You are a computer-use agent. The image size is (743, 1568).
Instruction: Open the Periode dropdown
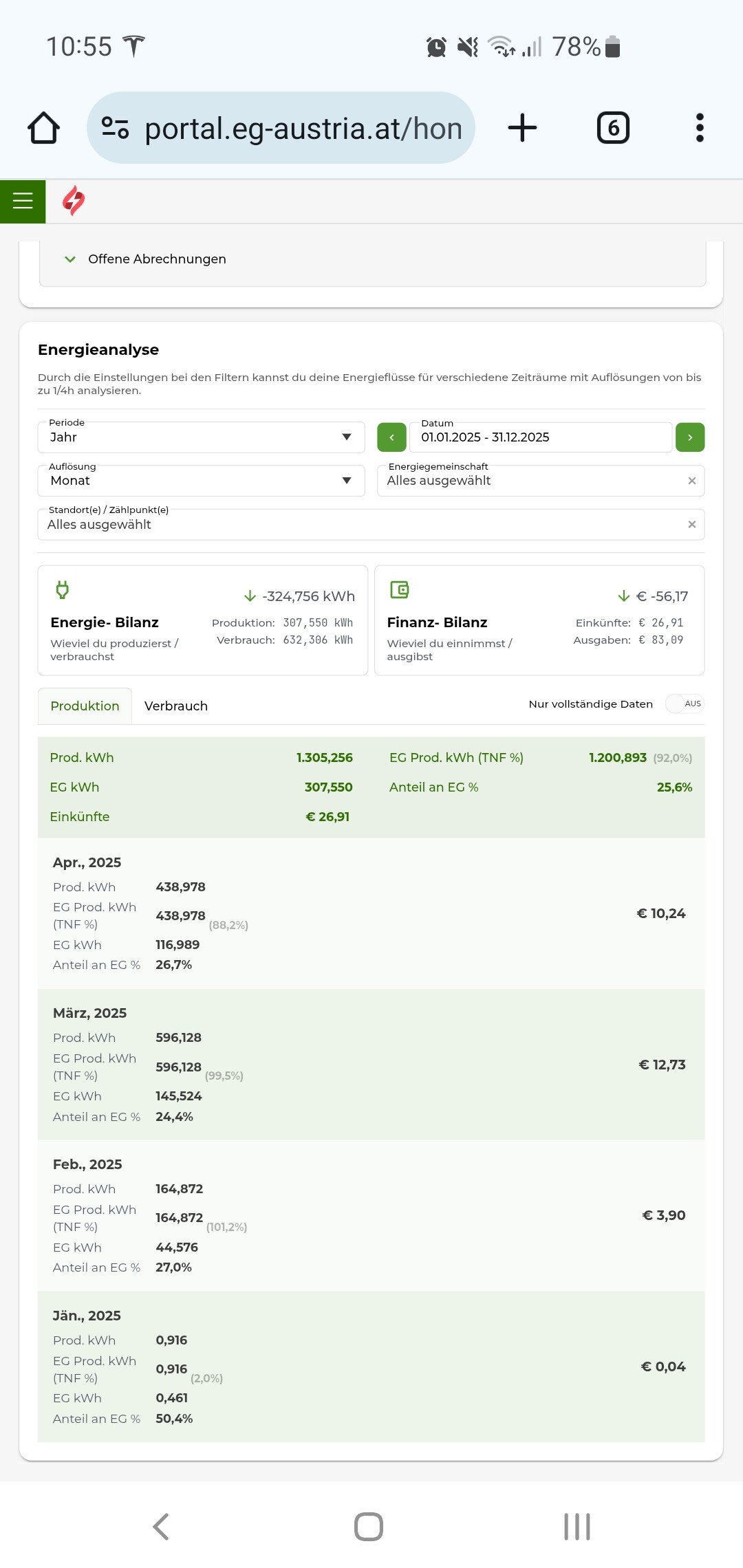[201, 437]
